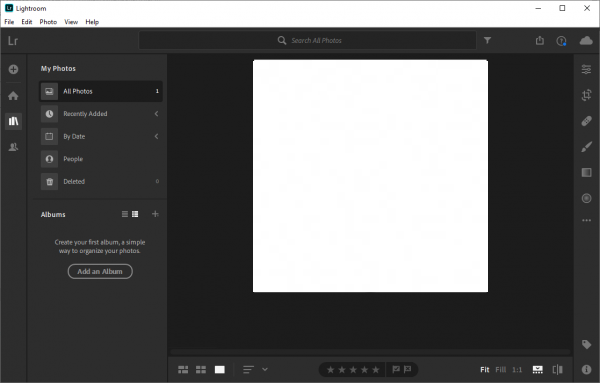Click the My Photos heading

point(58,68)
